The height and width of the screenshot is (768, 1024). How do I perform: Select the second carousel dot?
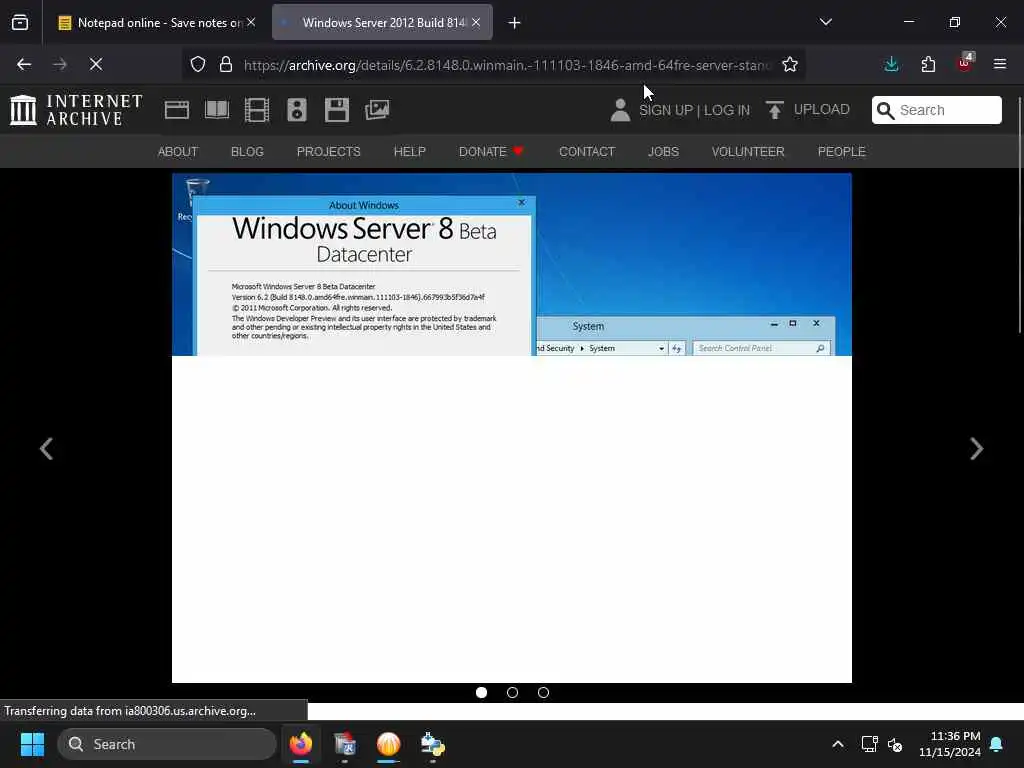(513, 692)
